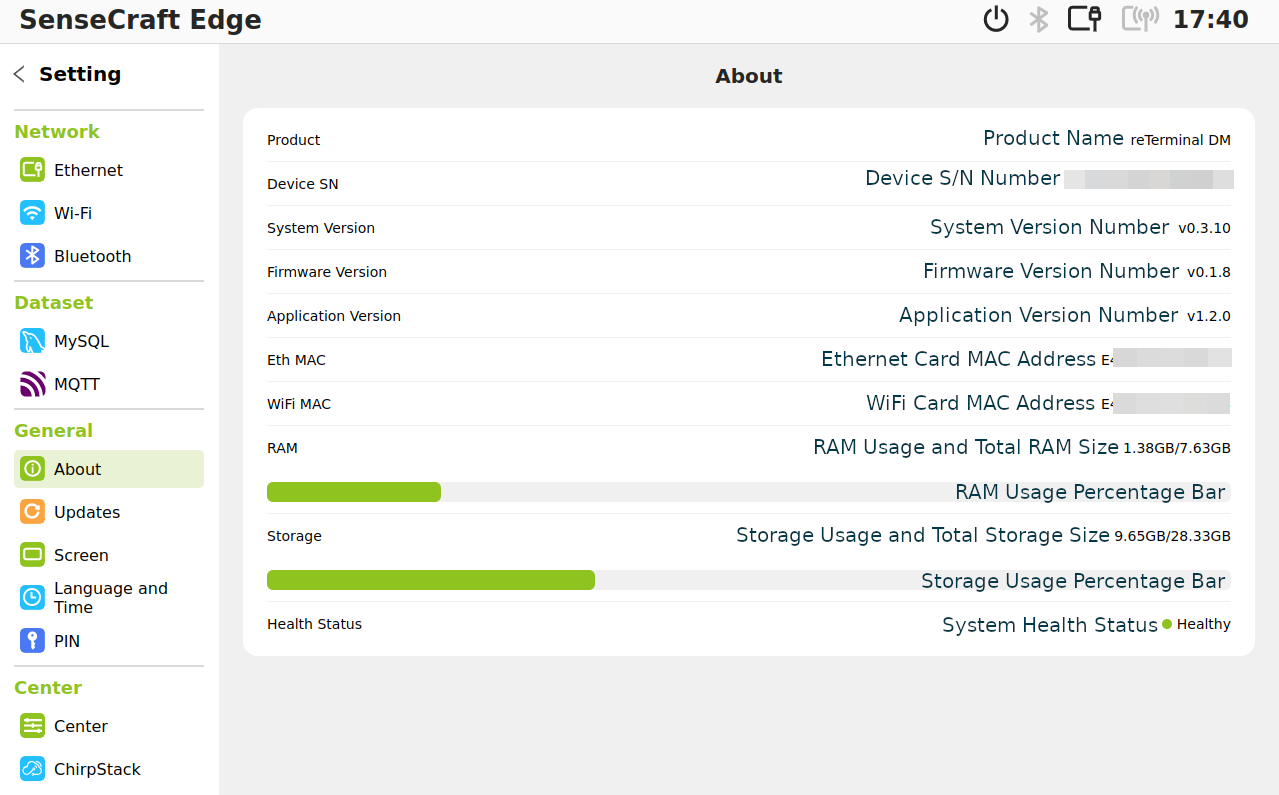This screenshot has height=795, width=1279.
Task: Click the wireless antenna status icon in the top bar
Action: coord(1140,19)
